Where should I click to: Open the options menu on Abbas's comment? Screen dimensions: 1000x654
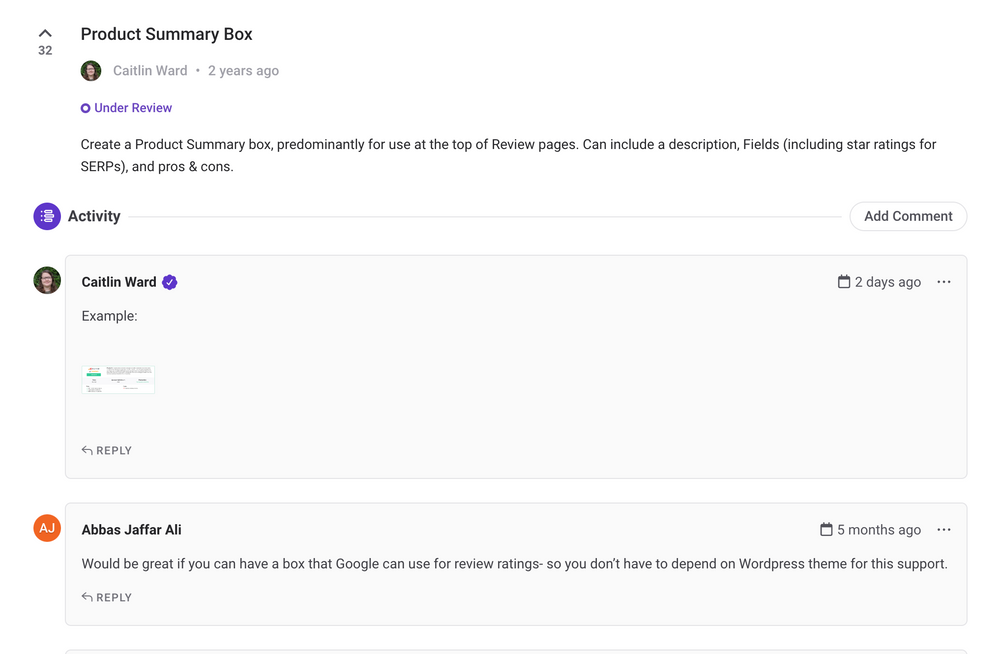(x=943, y=529)
